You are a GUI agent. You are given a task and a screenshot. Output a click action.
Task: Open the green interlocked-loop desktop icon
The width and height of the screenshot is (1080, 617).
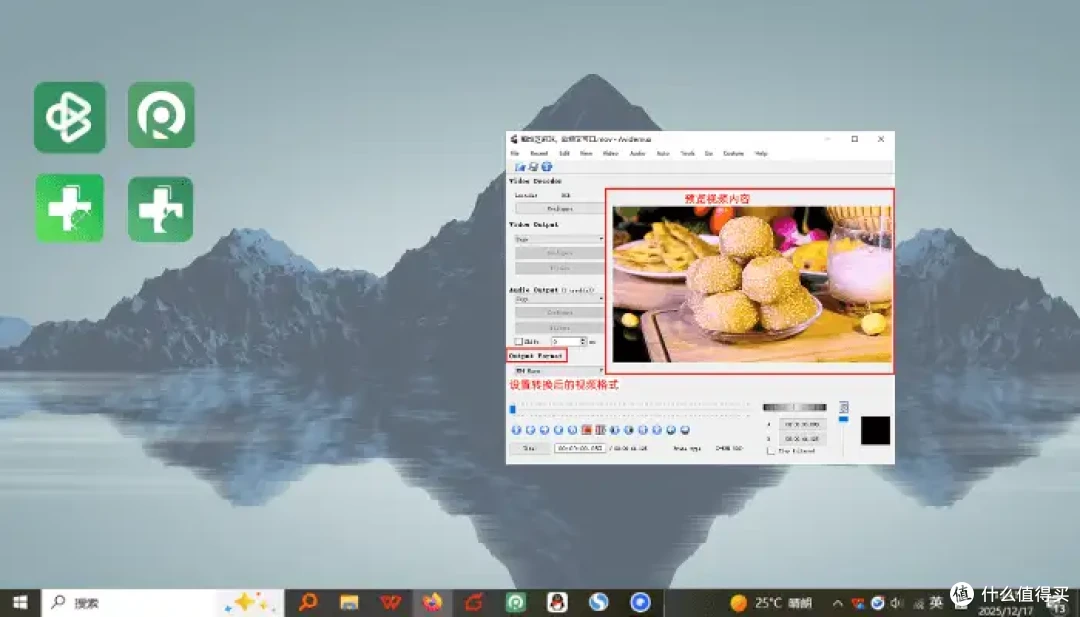[70, 117]
